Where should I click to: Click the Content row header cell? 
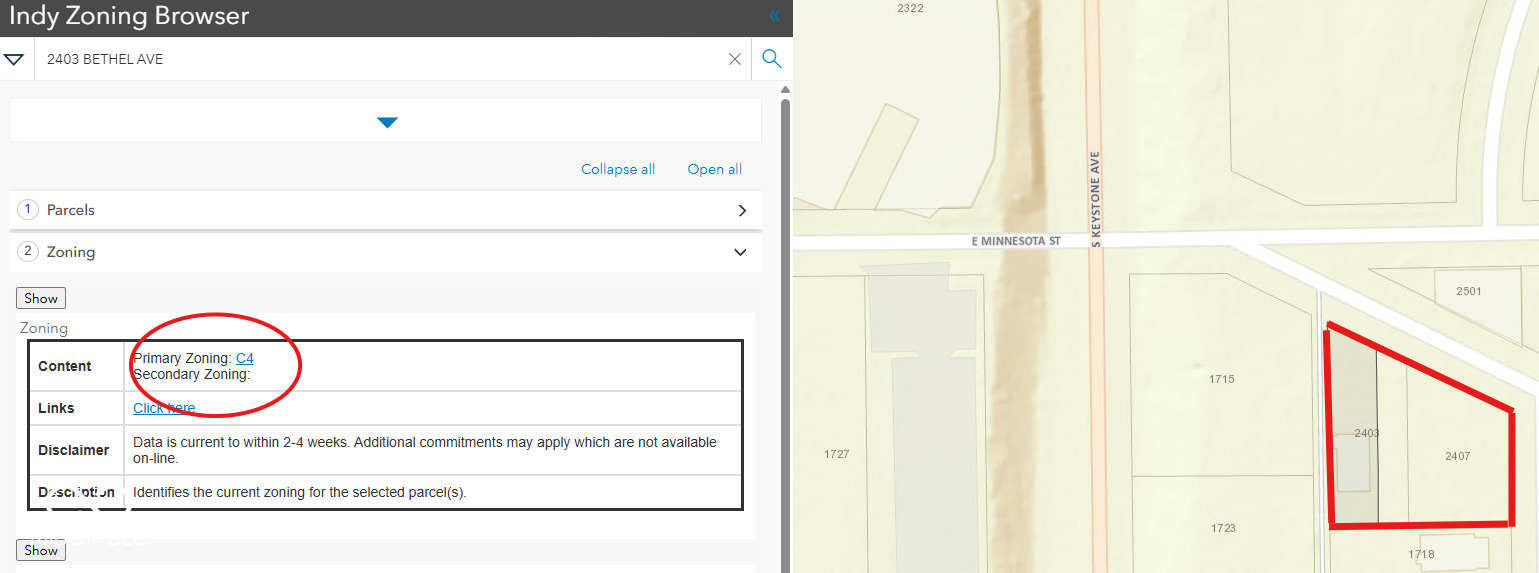click(76, 366)
